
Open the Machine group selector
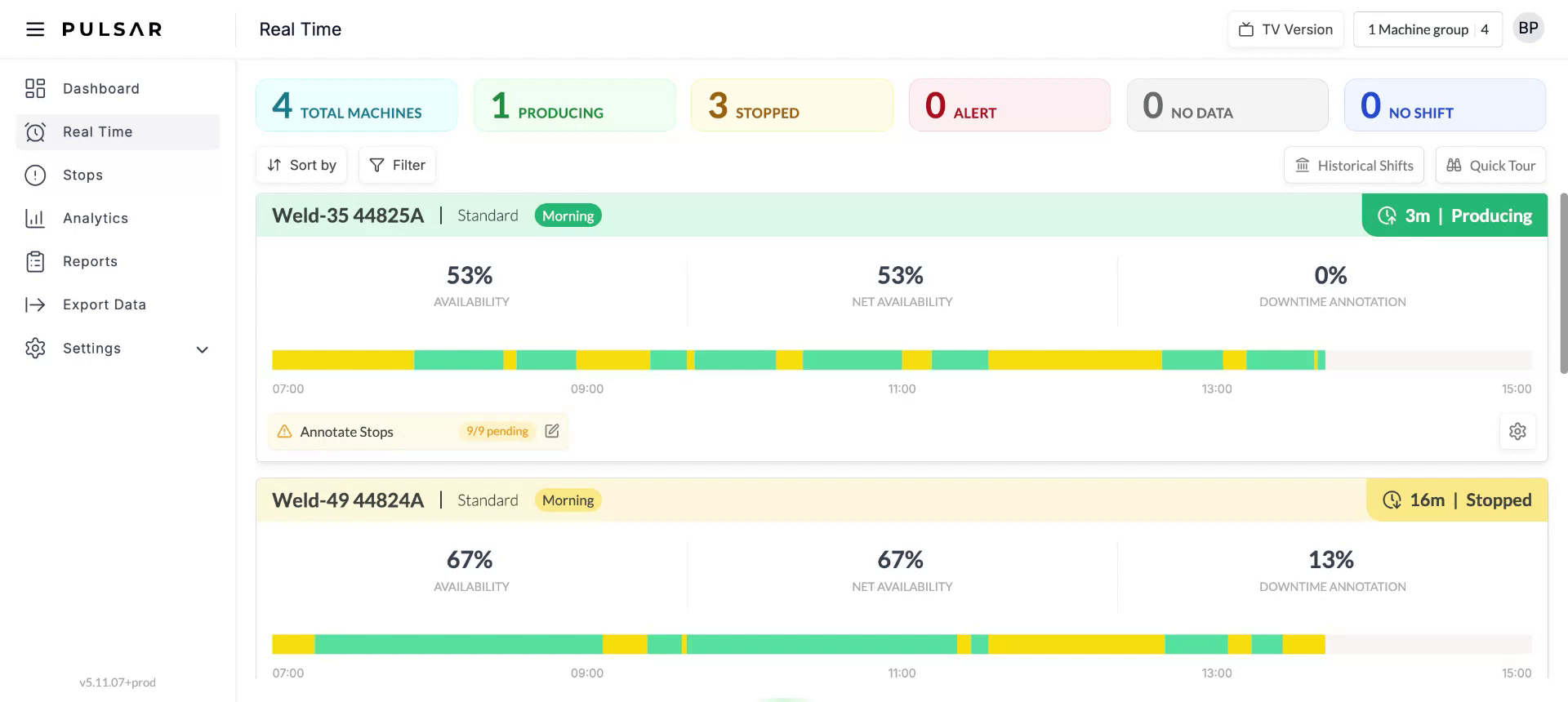point(1427,29)
